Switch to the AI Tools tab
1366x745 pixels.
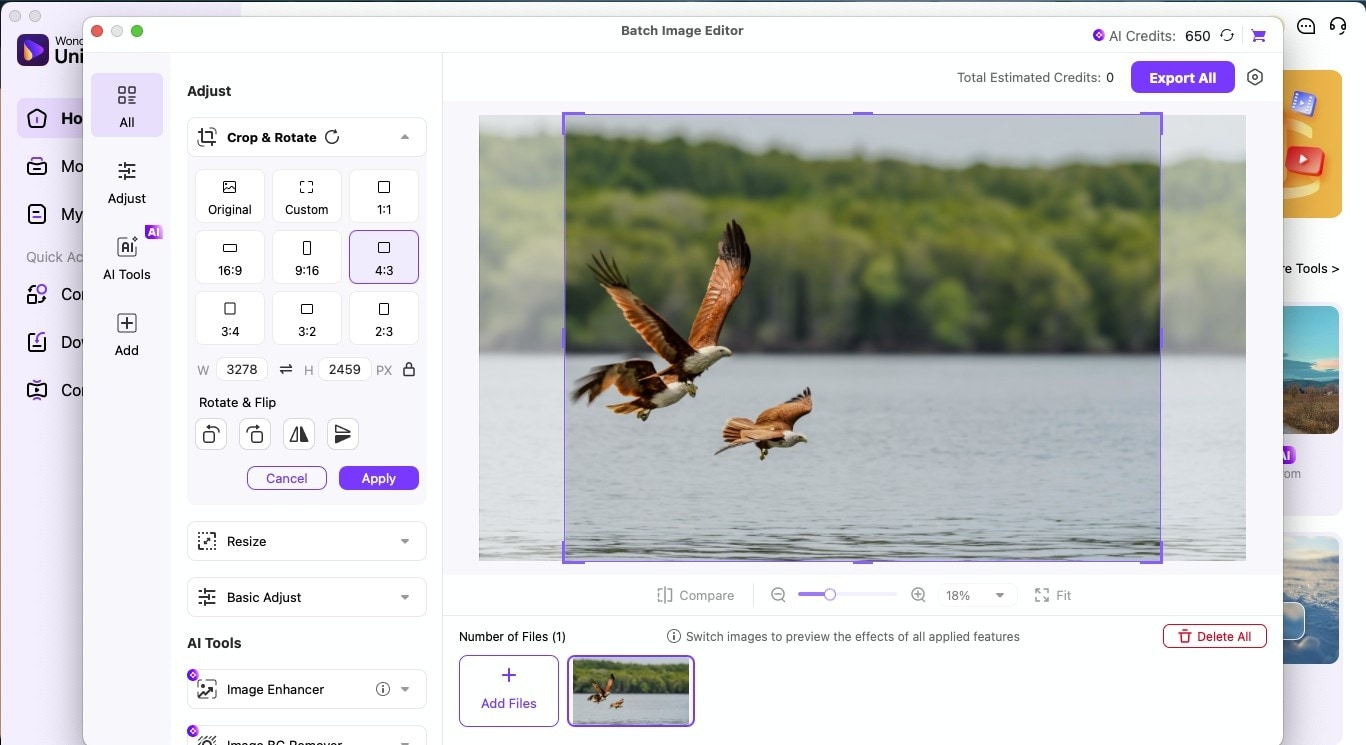coord(127,258)
